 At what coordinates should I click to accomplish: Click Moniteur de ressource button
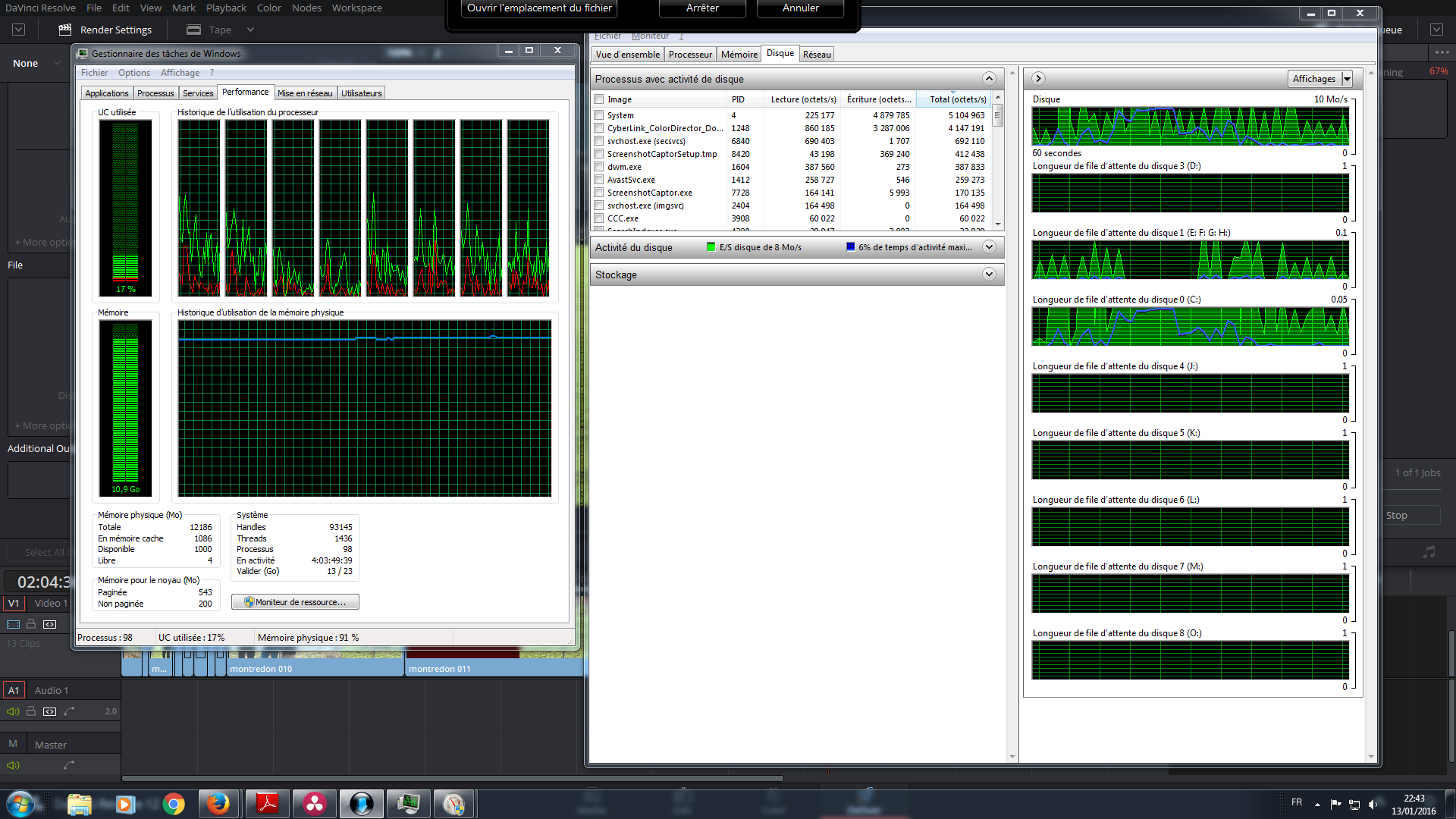click(x=295, y=602)
